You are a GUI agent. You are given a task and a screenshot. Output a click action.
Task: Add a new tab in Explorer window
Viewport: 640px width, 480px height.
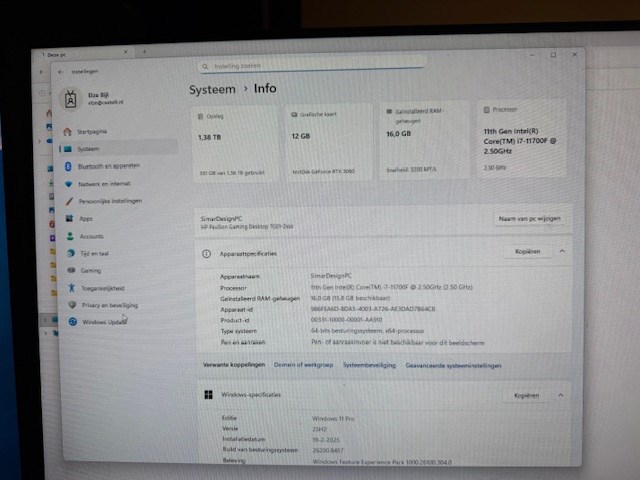pos(144,51)
